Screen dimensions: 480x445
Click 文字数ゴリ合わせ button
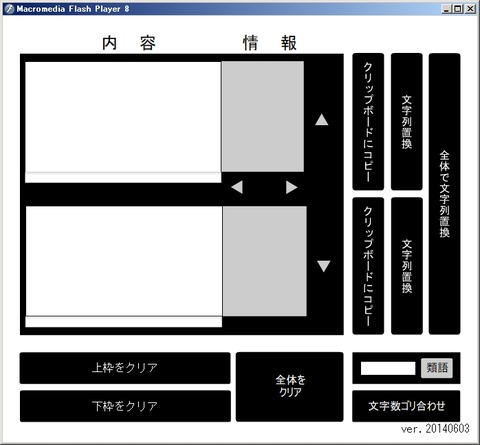click(x=406, y=406)
